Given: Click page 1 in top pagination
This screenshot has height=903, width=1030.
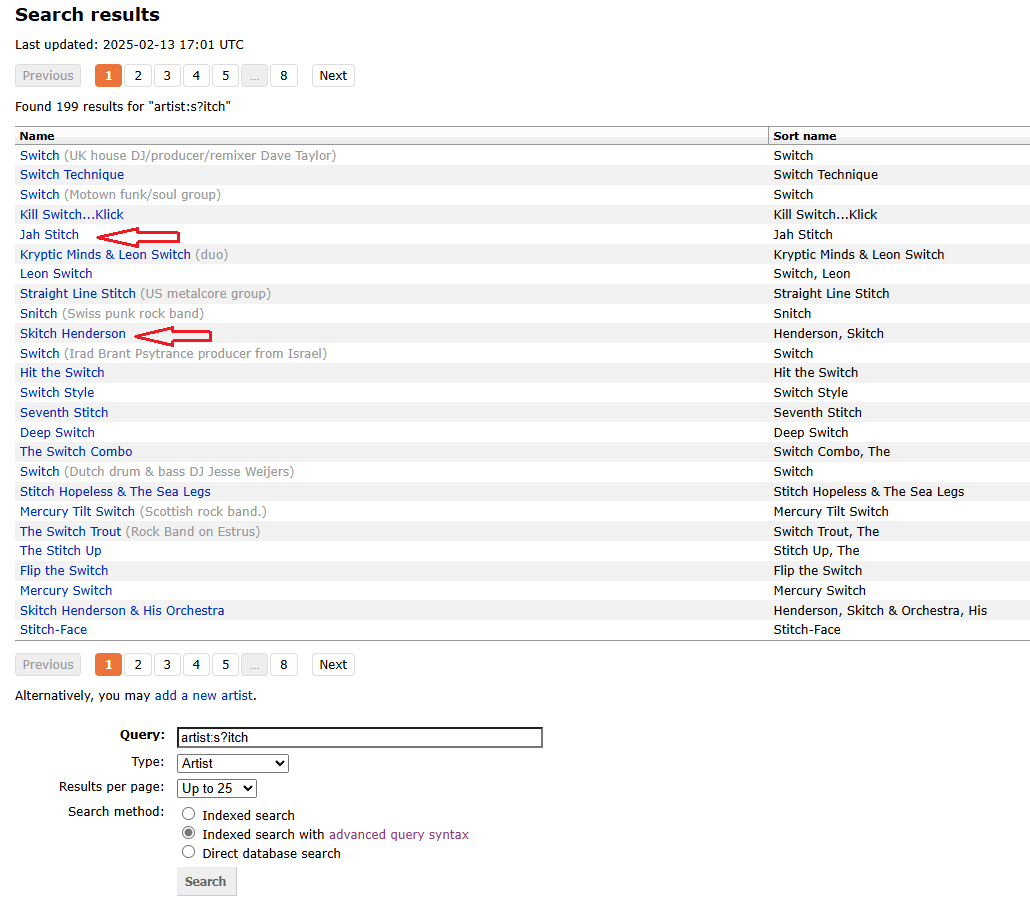Looking at the screenshot, I should click(x=108, y=76).
